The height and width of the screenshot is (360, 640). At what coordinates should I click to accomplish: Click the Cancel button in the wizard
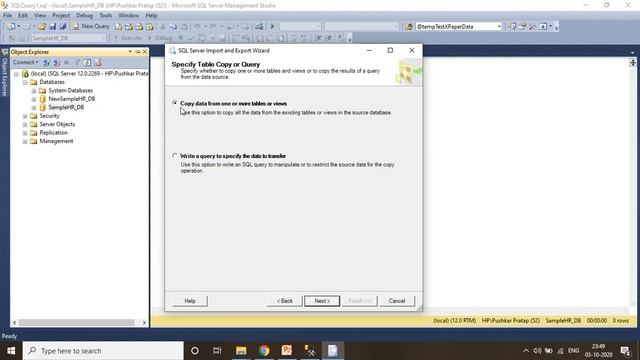click(397, 301)
